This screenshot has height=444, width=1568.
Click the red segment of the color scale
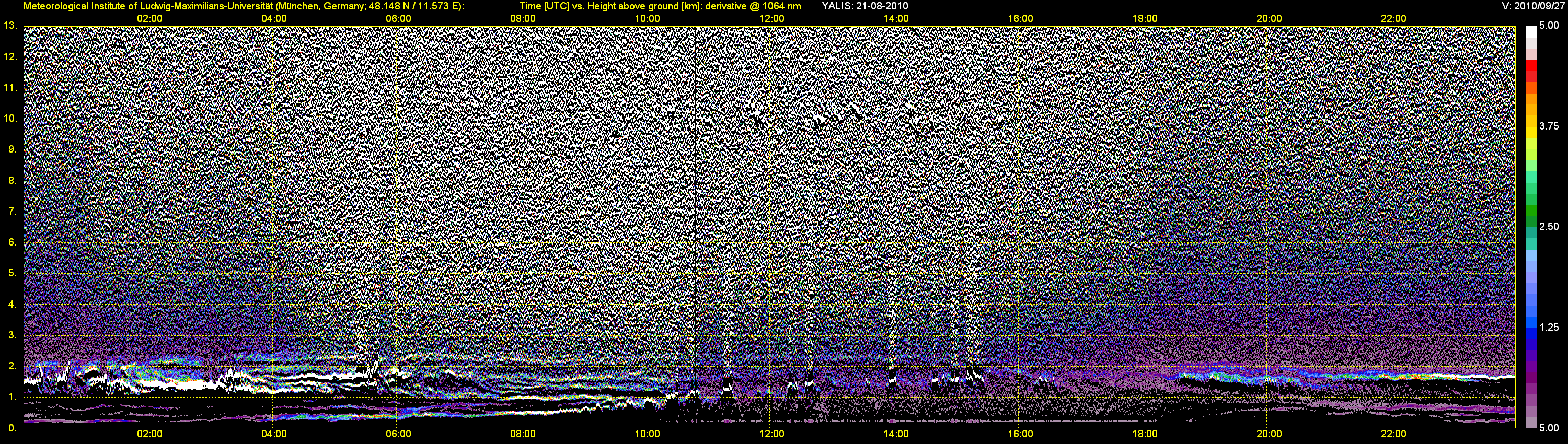coord(1531,65)
